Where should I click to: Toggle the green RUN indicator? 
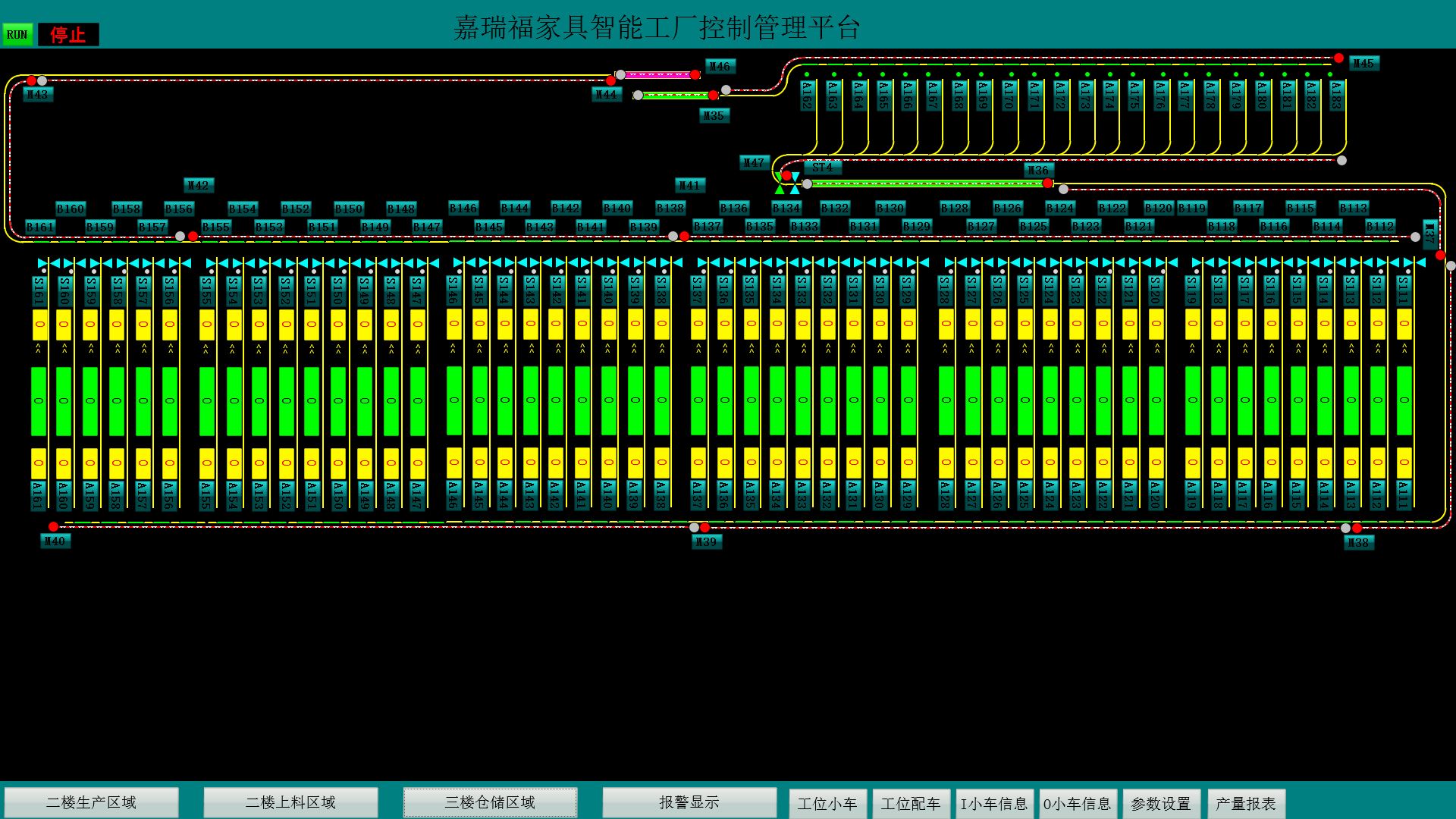(17, 34)
